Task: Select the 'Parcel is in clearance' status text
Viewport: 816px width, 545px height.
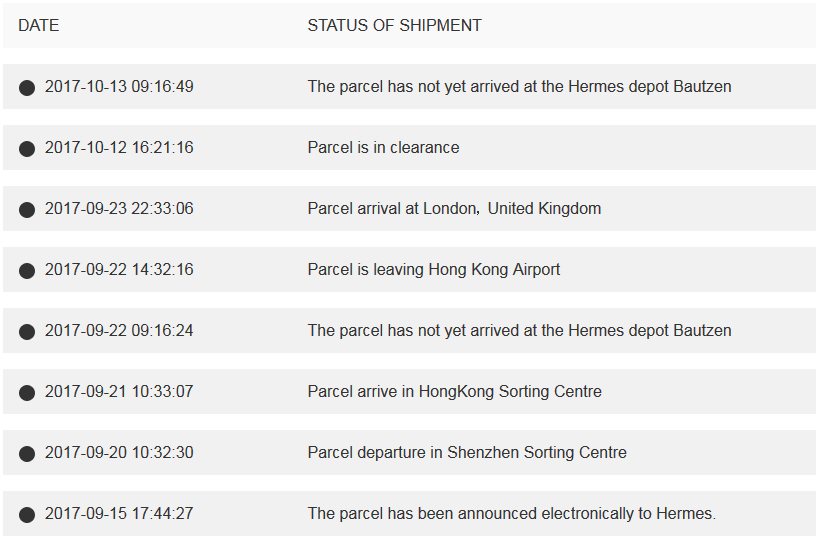Action: coord(384,147)
